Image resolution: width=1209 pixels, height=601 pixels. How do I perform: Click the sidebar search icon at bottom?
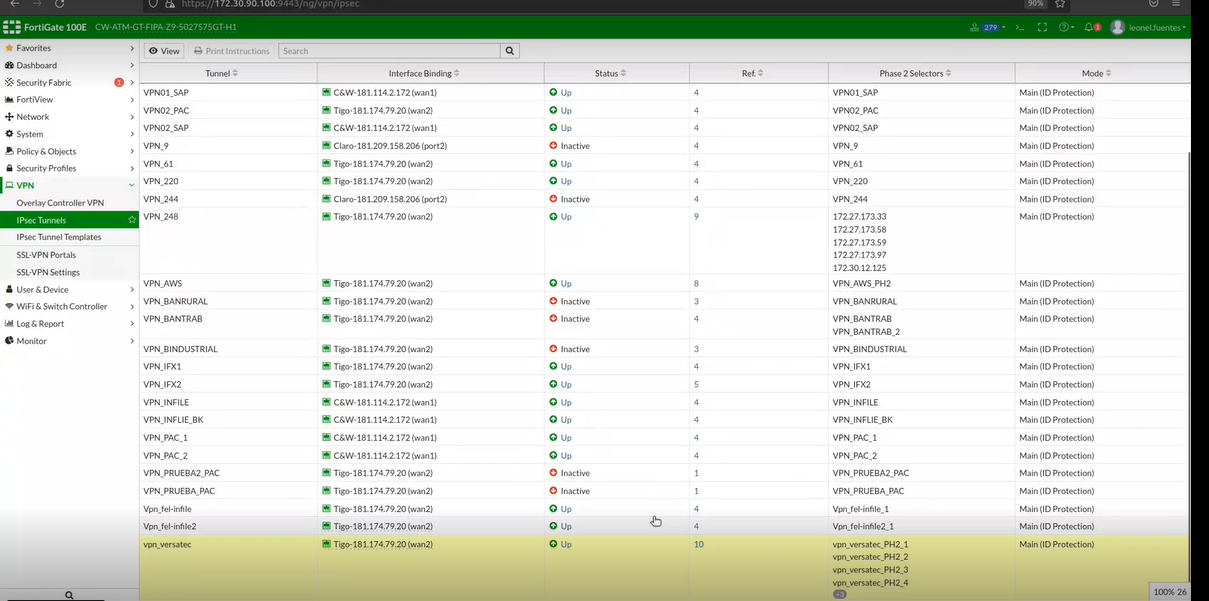pos(69,595)
